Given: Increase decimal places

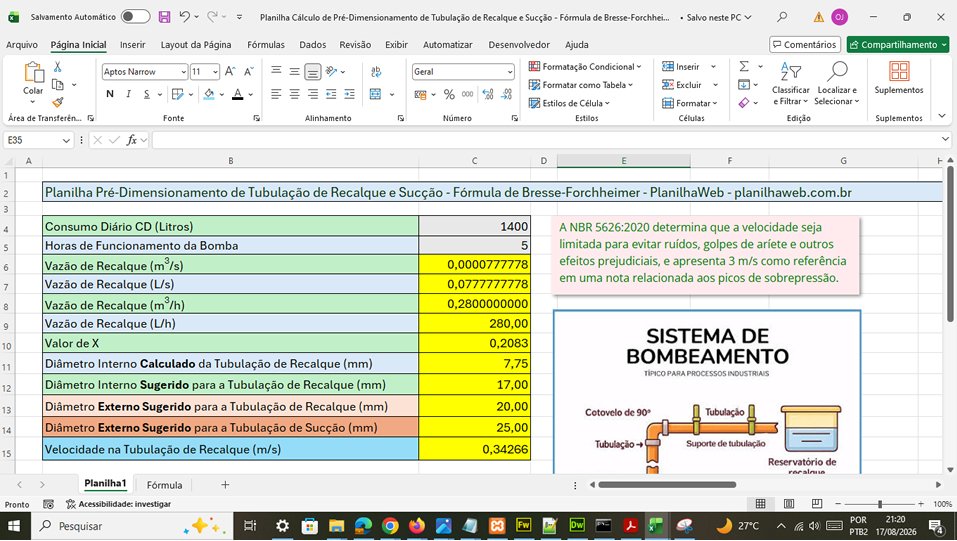Looking at the screenshot, I should [x=488, y=94].
